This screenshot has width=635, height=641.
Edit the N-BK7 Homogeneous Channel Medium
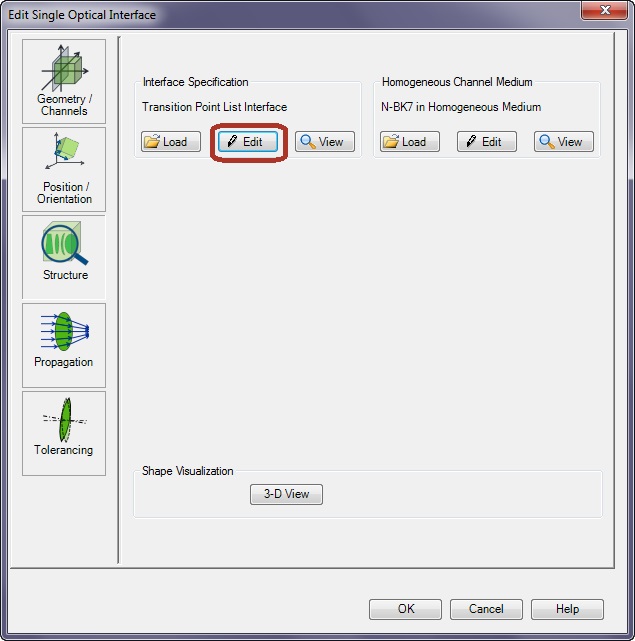click(487, 142)
